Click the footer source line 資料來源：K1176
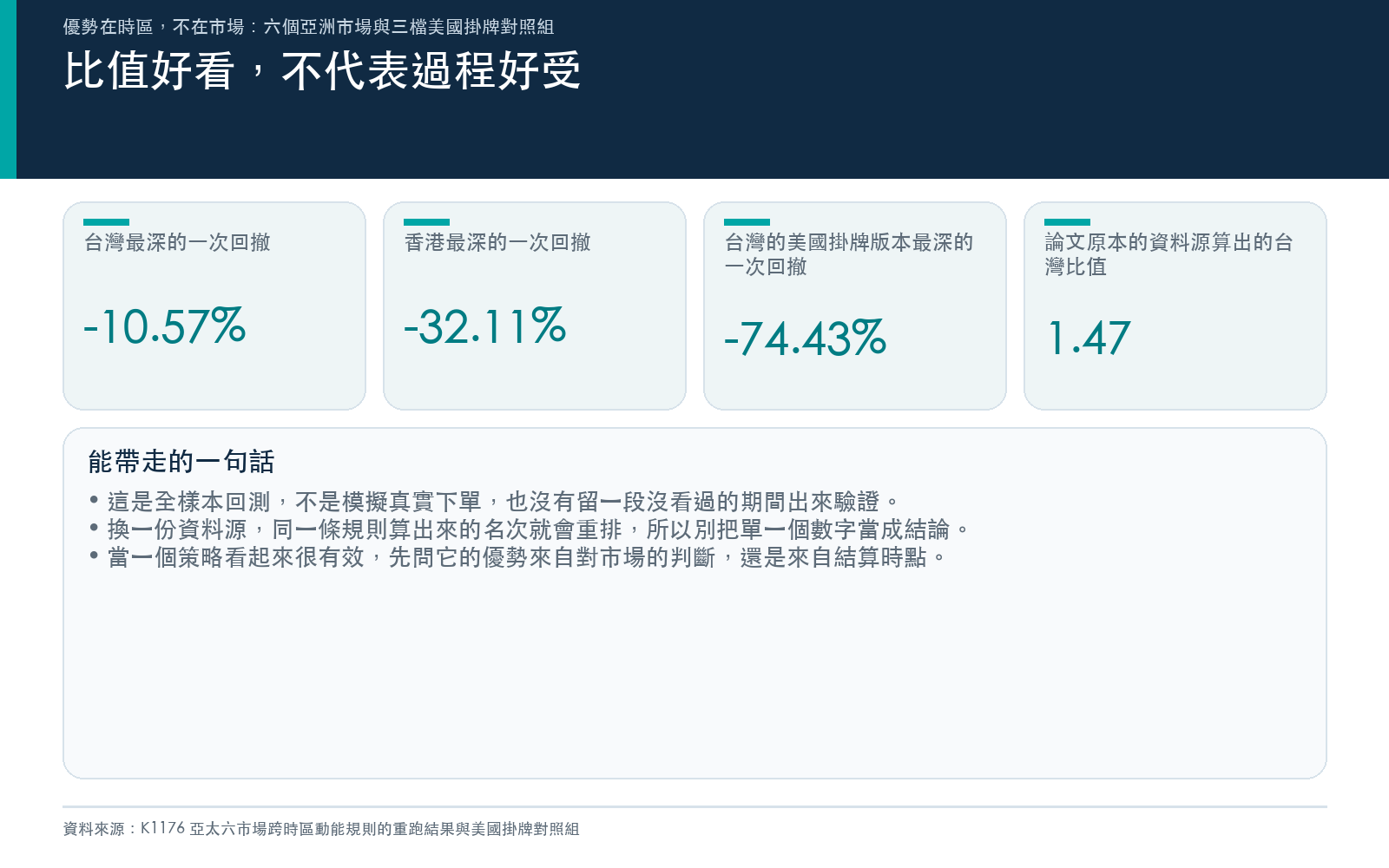 pos(321,829)
